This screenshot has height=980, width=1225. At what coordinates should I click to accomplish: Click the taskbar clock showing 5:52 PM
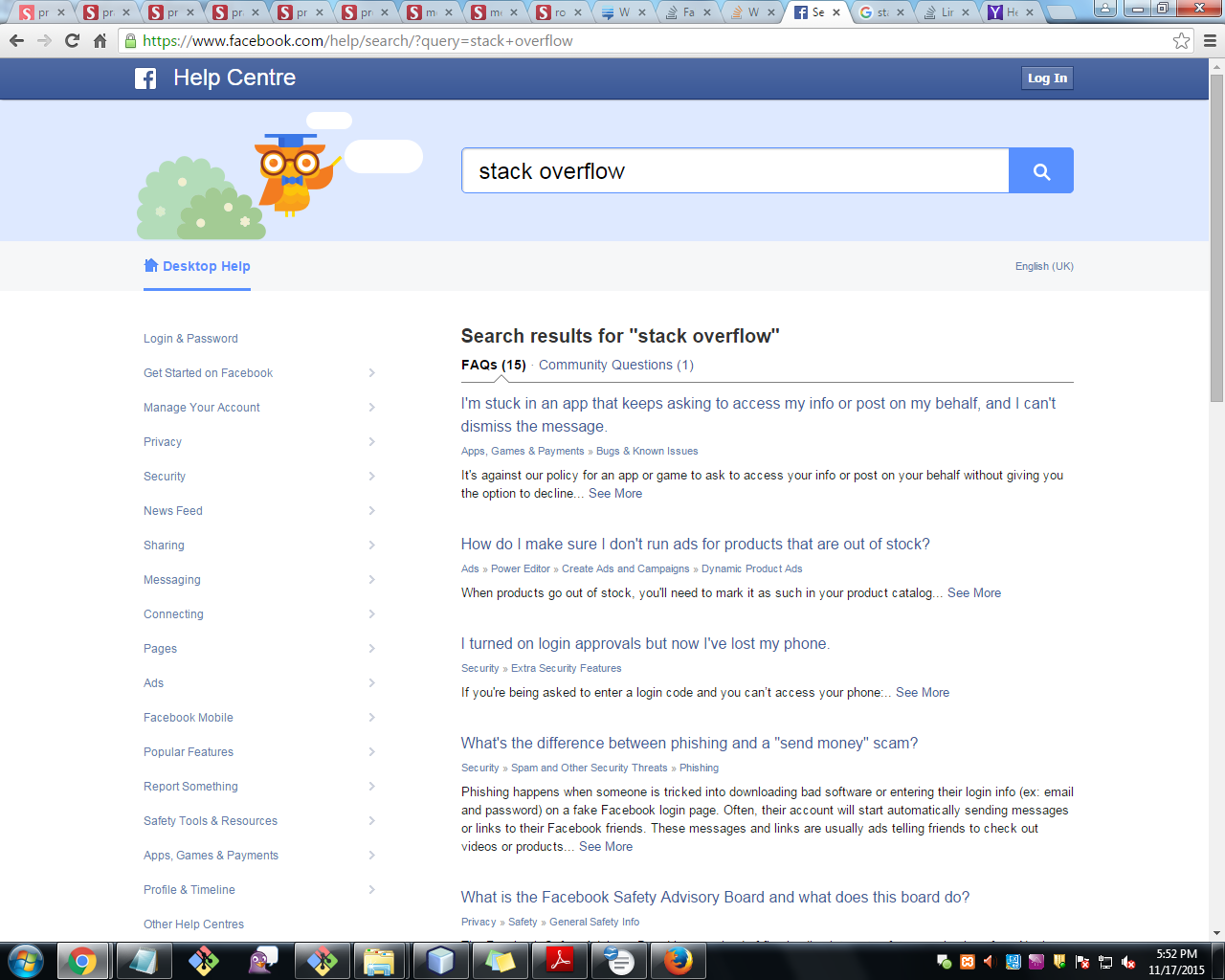coord(1176,962)
